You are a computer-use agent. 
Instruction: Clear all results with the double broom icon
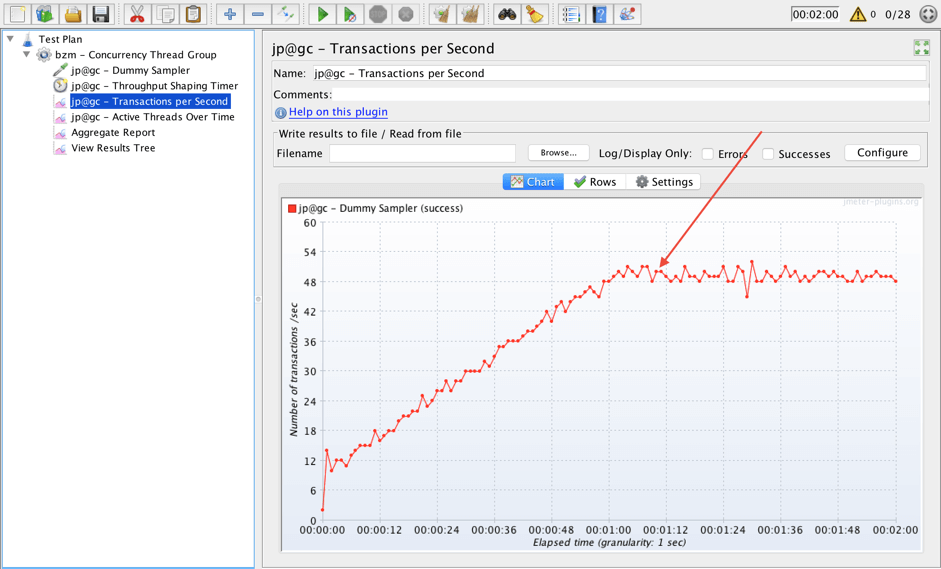point(470,14)
